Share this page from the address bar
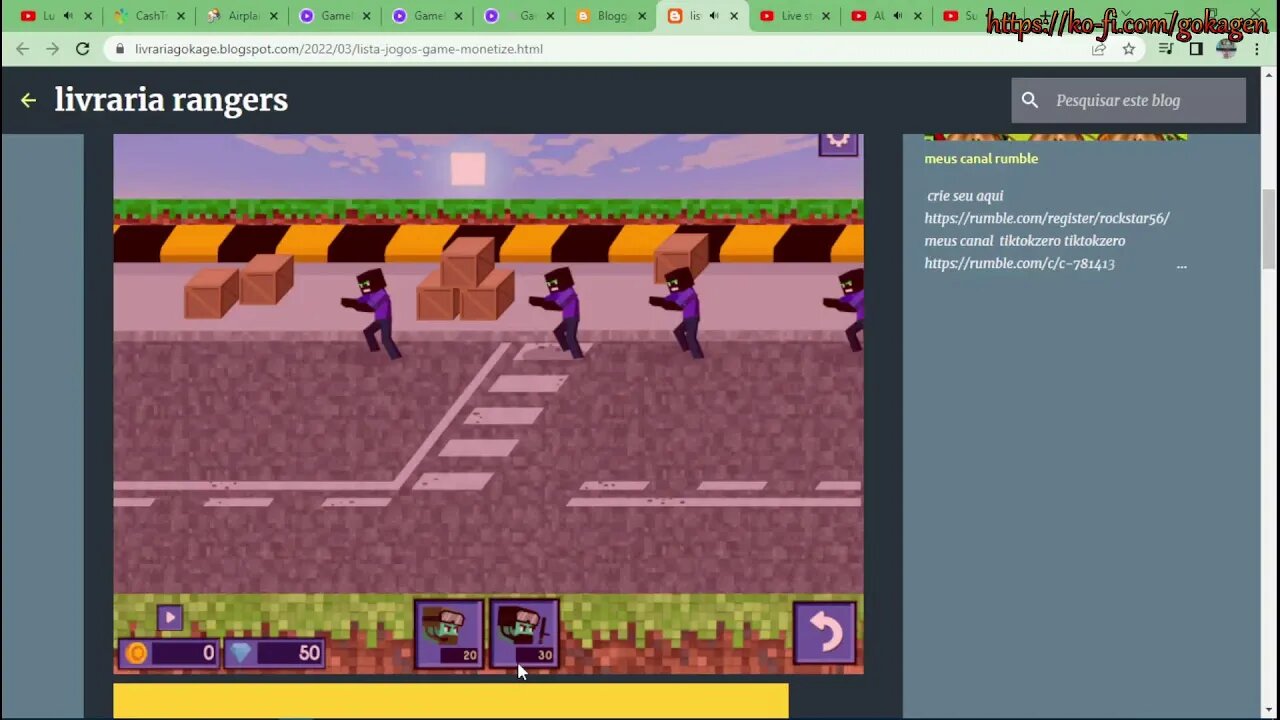The image size is (1280, 720). pyautogui.click(x=1099, y=49)
